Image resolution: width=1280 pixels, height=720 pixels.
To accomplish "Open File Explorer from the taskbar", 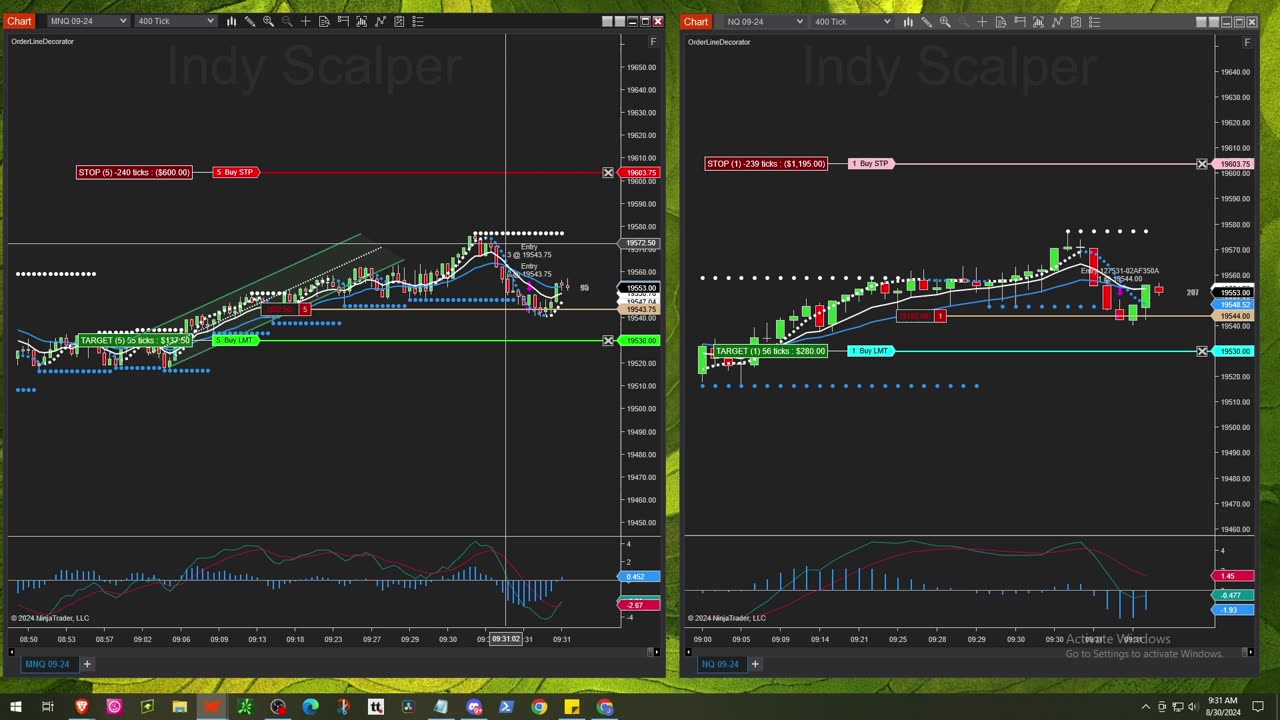I will [179, 707].
